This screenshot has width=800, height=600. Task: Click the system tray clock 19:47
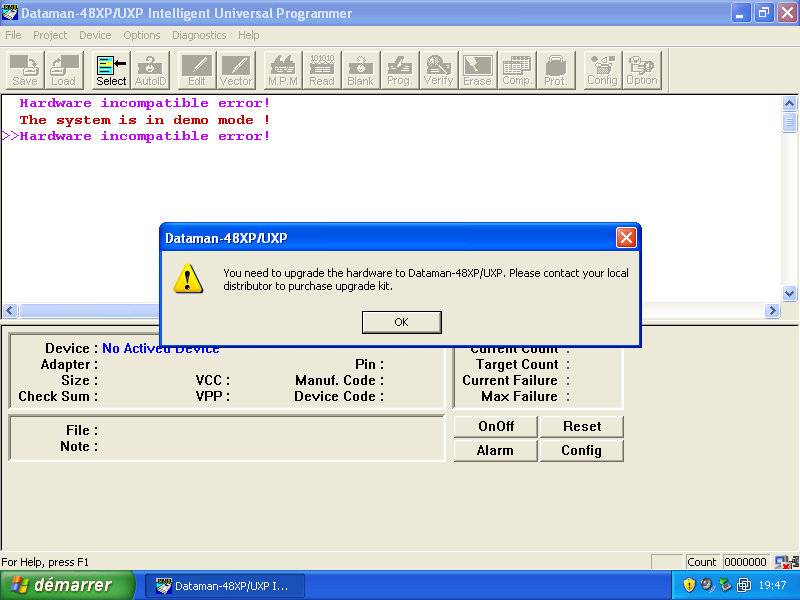point(772,585)
